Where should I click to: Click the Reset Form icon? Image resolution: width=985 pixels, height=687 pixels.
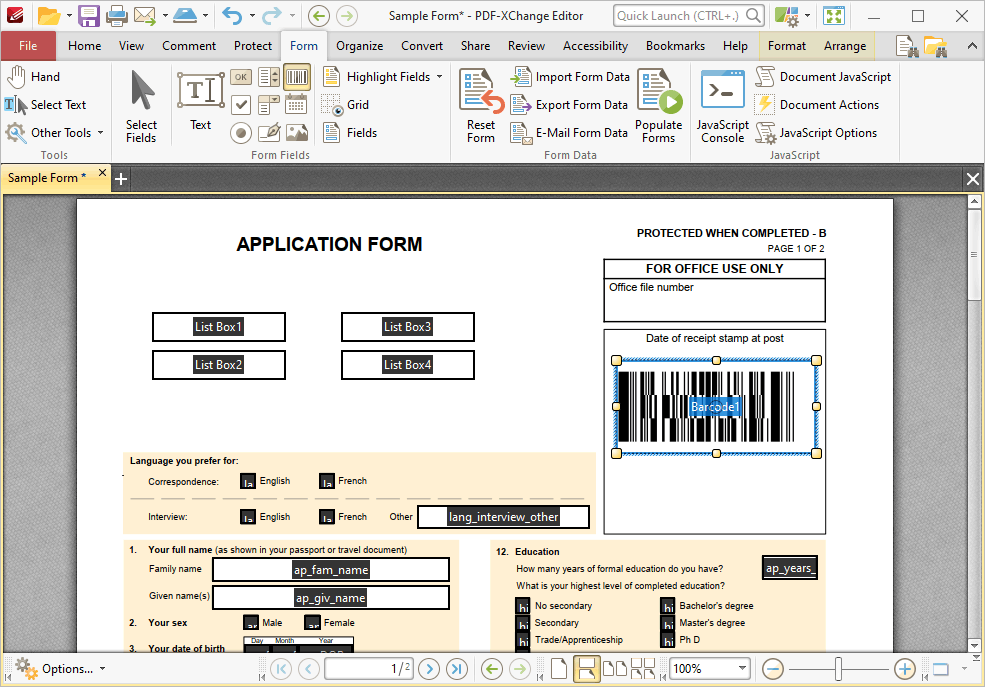[481, 105]
